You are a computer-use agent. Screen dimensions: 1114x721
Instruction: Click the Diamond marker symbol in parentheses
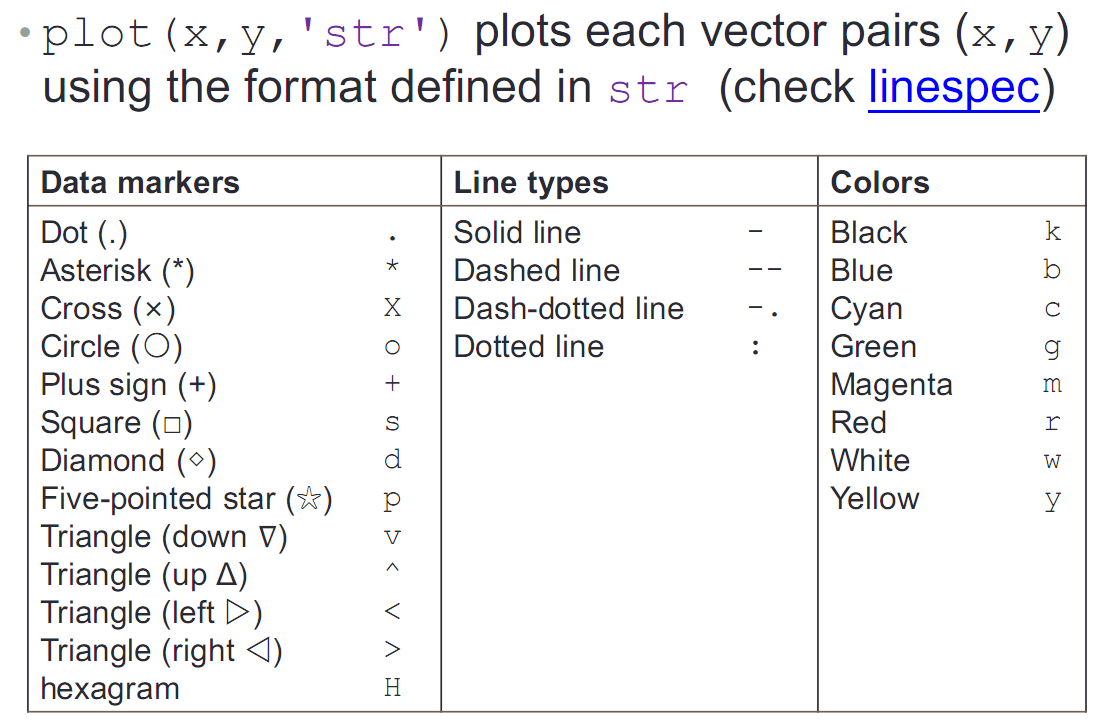tap(197, 461)
